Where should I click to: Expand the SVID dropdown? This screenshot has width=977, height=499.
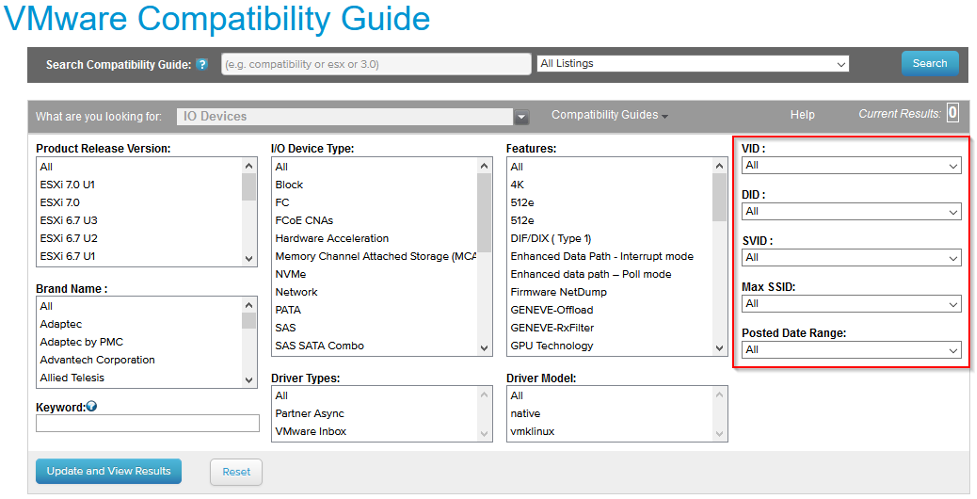tap(851, 258)
